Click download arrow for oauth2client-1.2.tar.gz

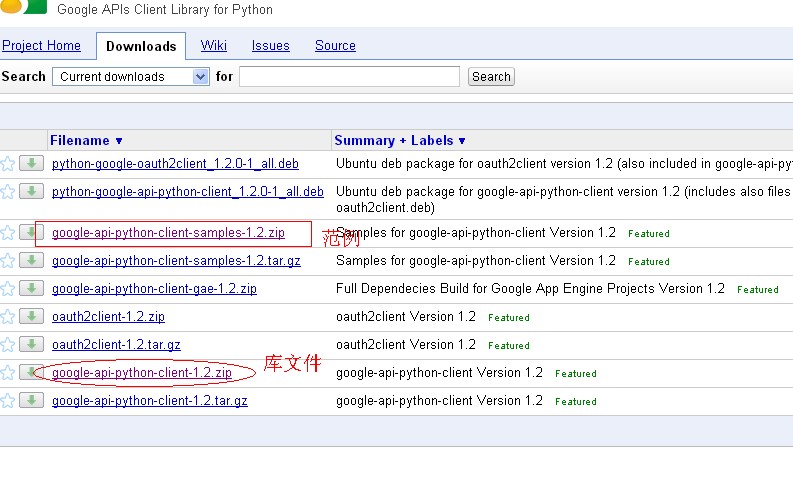[x=31, y=344]
